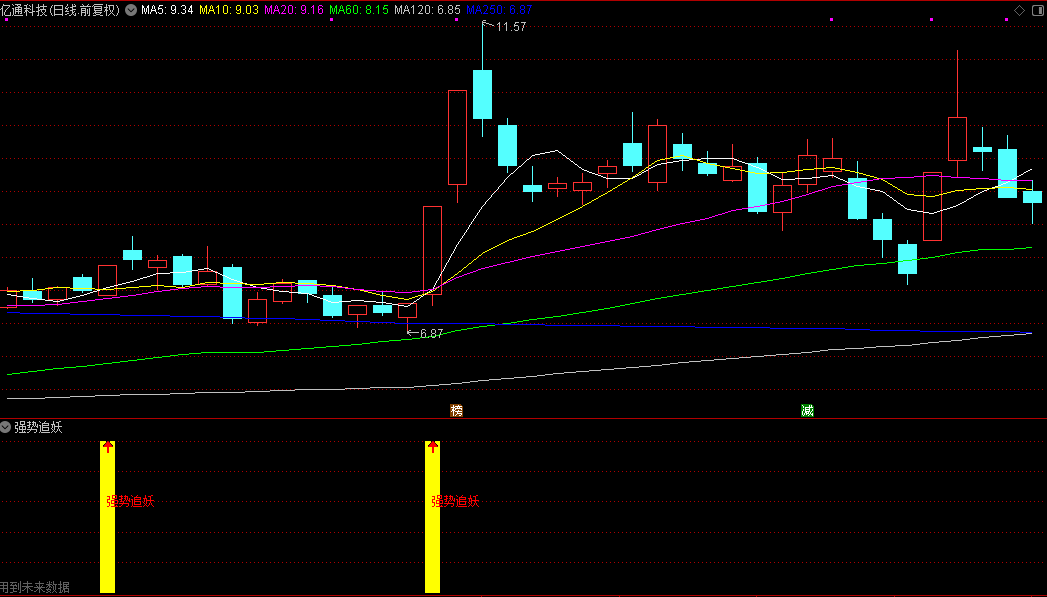Click the 用到未来数据 notice text

(35, 587)
